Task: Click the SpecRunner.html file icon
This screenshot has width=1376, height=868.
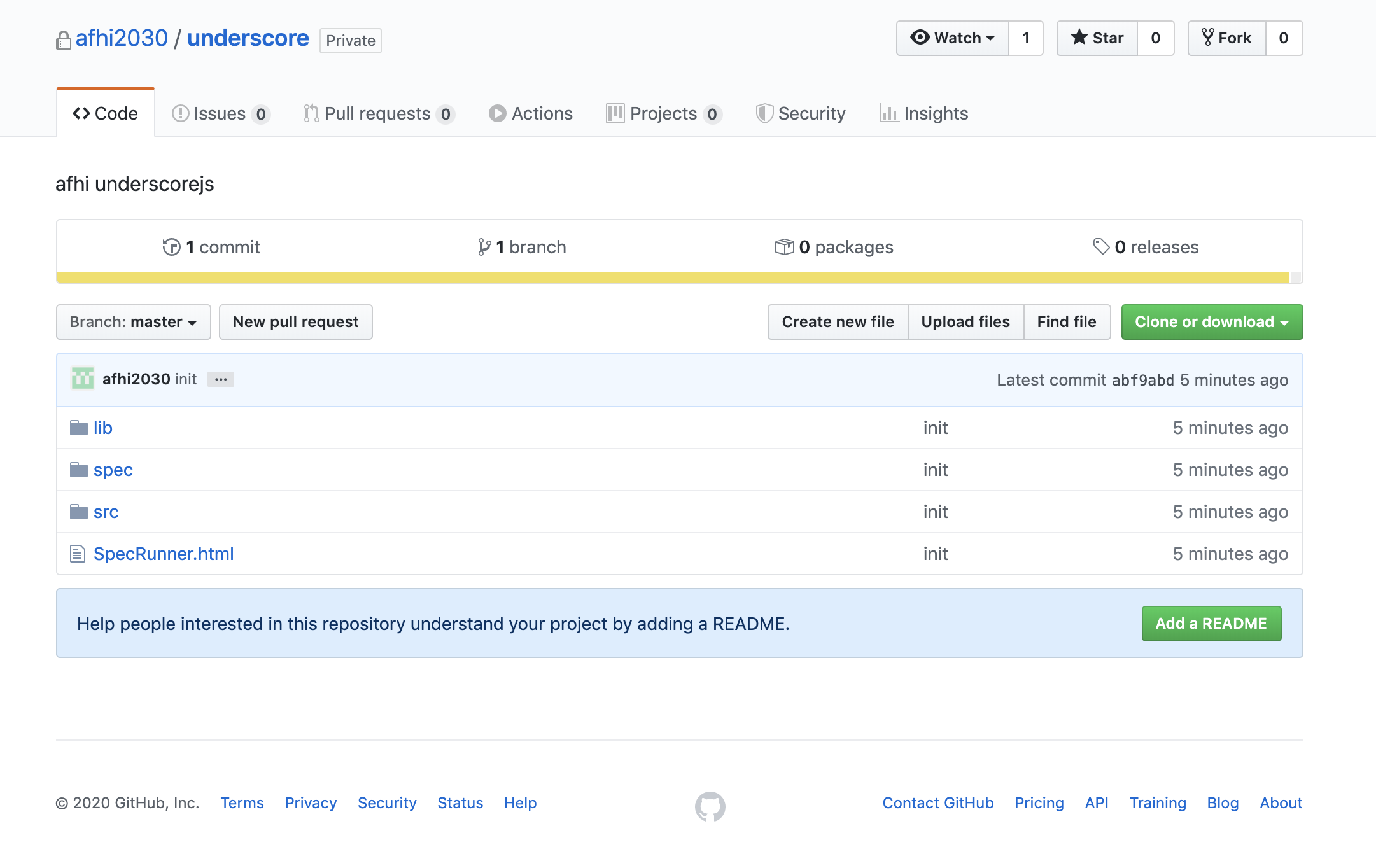Action: point(78,554)
